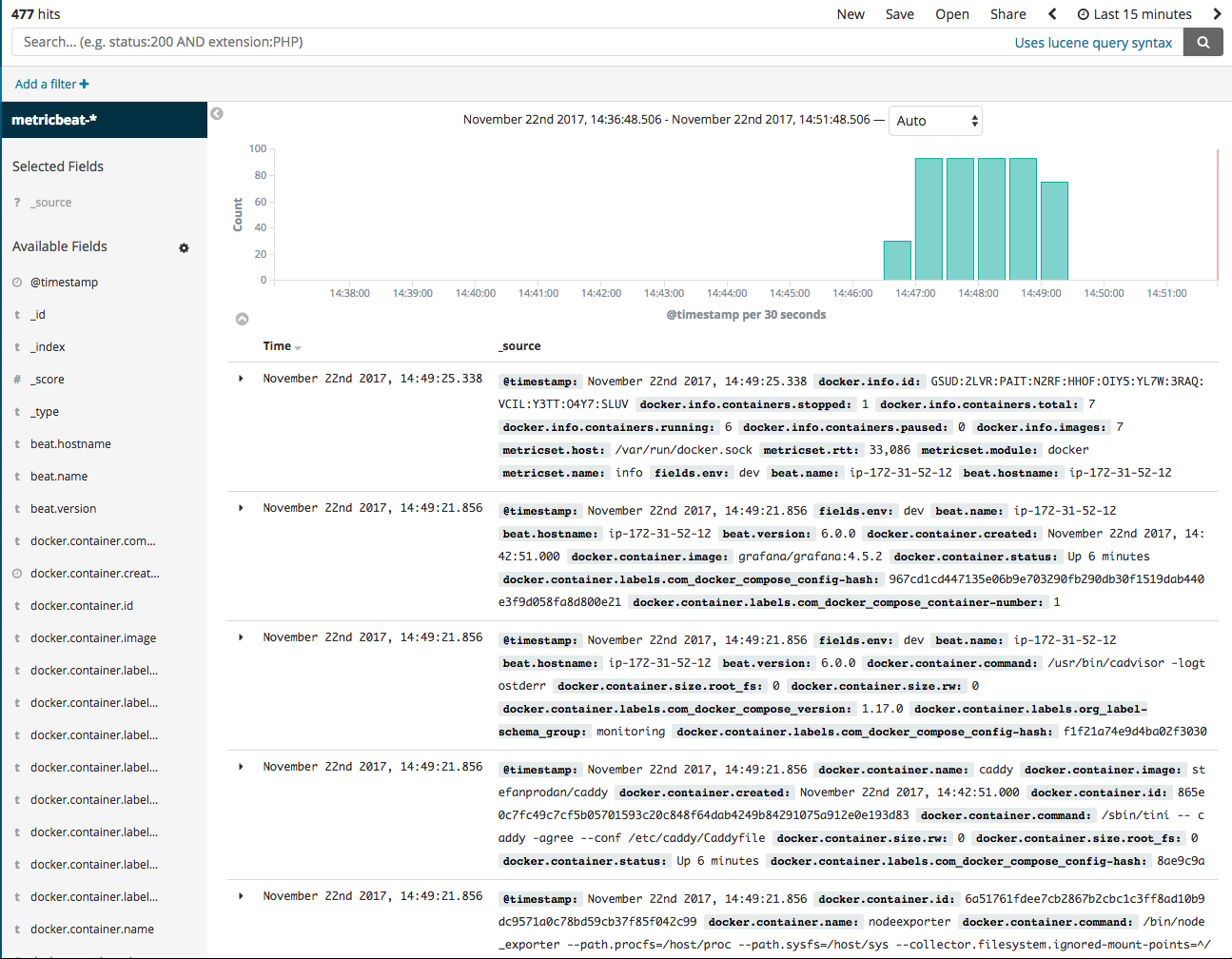
Task: Click the @timestamp clock type icon
Action: point(17,283)
